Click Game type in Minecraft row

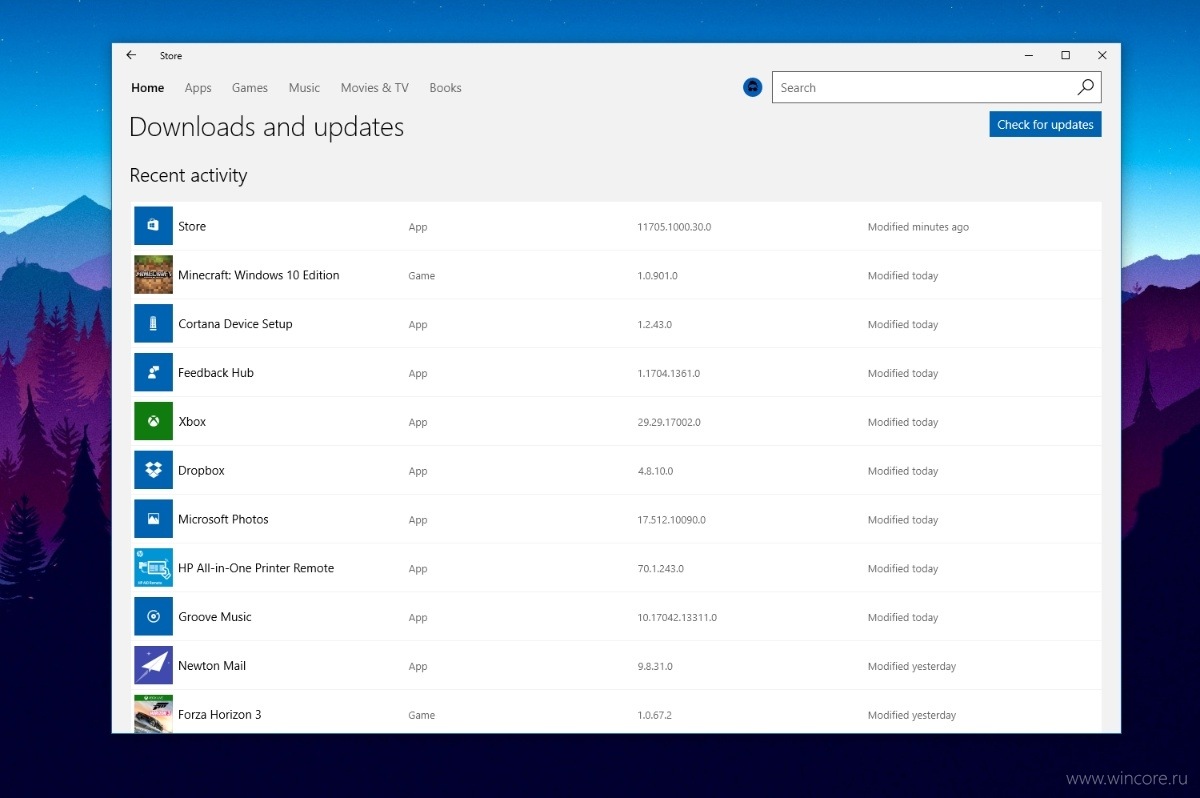[421, 276]
